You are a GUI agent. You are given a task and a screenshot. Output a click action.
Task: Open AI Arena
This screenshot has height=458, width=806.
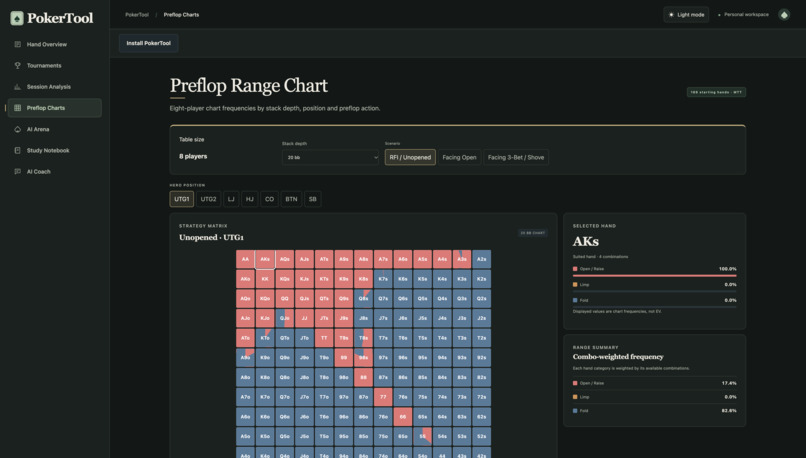click(x=54, y=129)
